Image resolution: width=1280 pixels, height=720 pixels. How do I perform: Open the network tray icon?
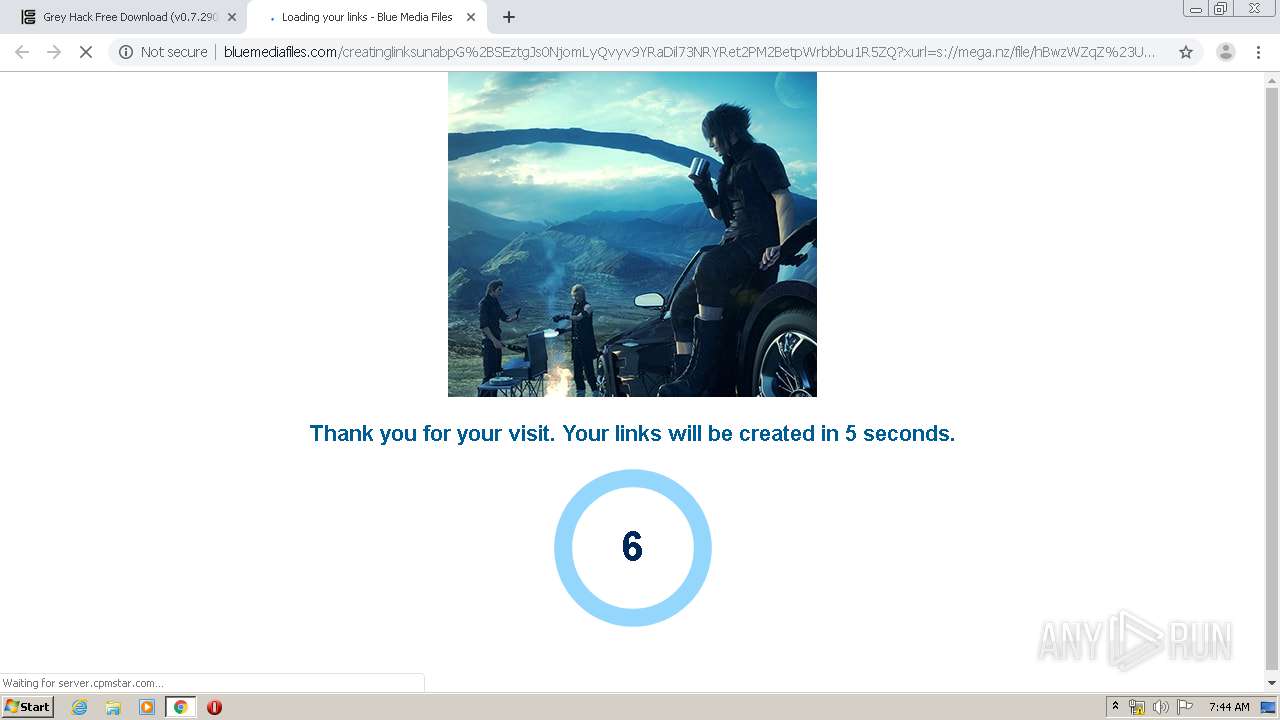[x=1137, y=707]
